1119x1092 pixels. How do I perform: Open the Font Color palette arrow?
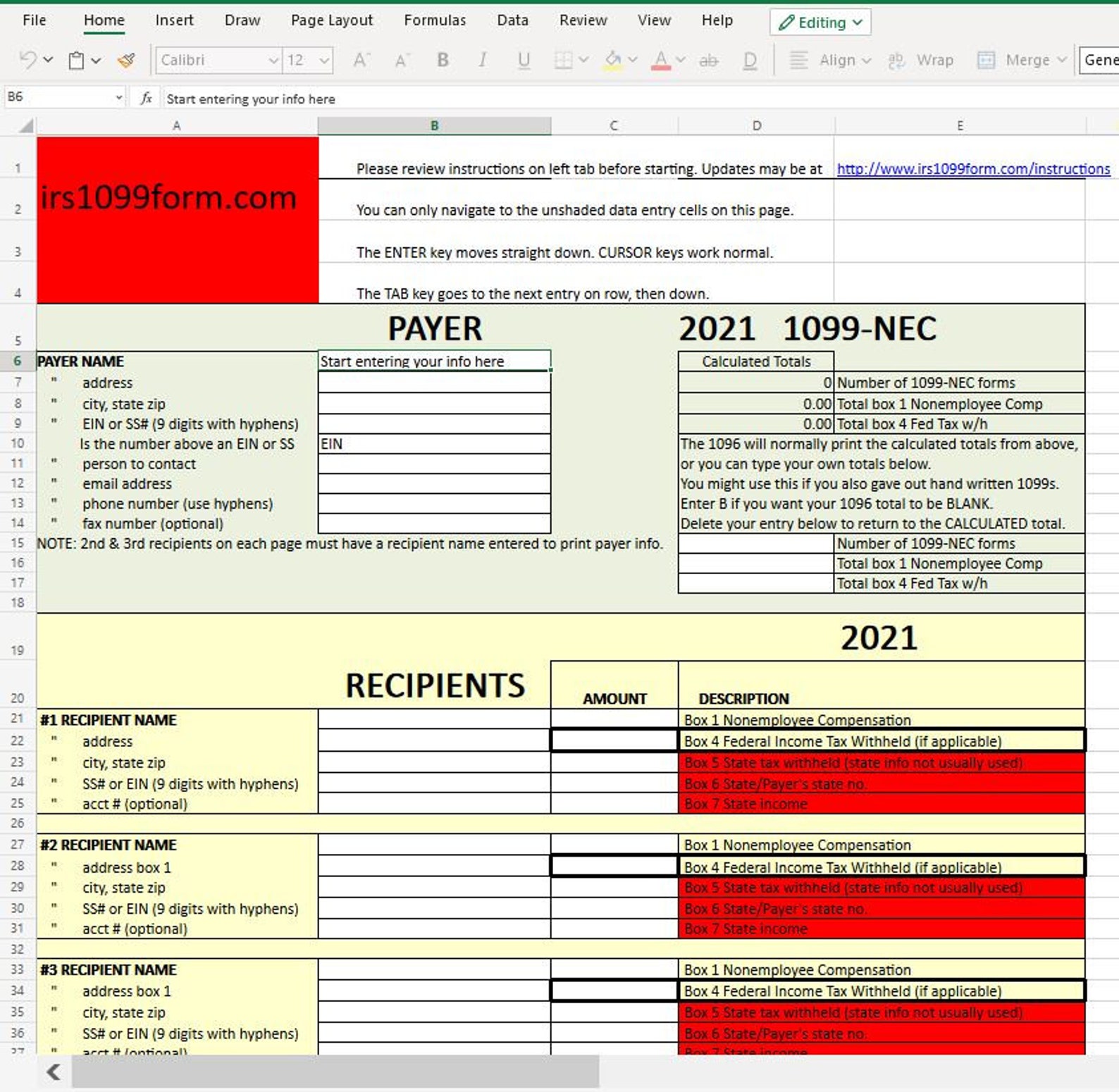(681, 61)
